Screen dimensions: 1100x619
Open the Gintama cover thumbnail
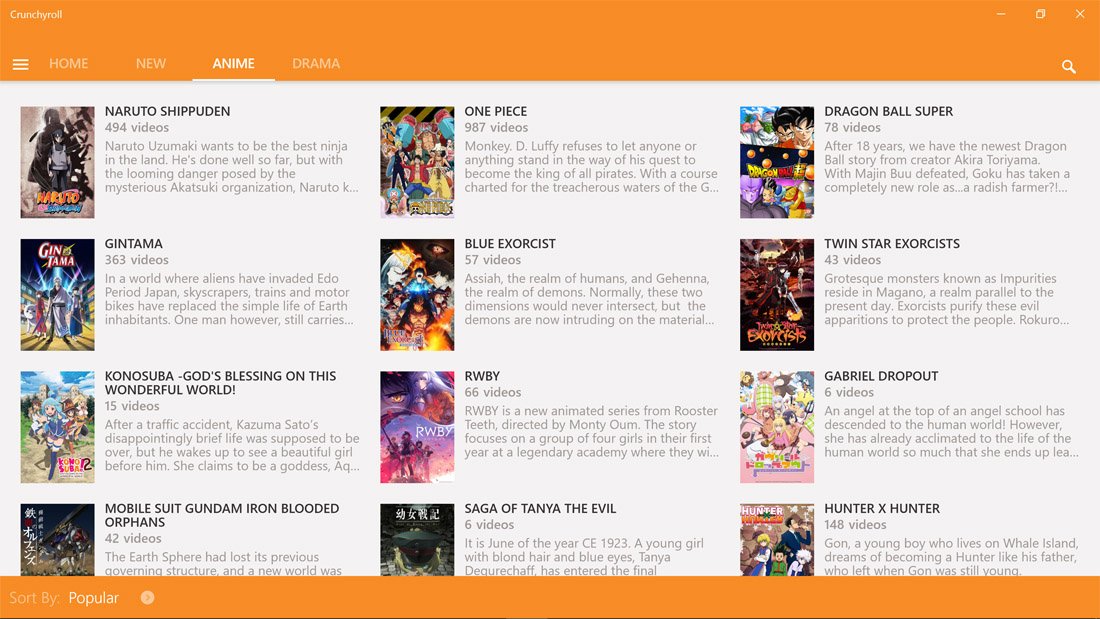pos(58,295)
